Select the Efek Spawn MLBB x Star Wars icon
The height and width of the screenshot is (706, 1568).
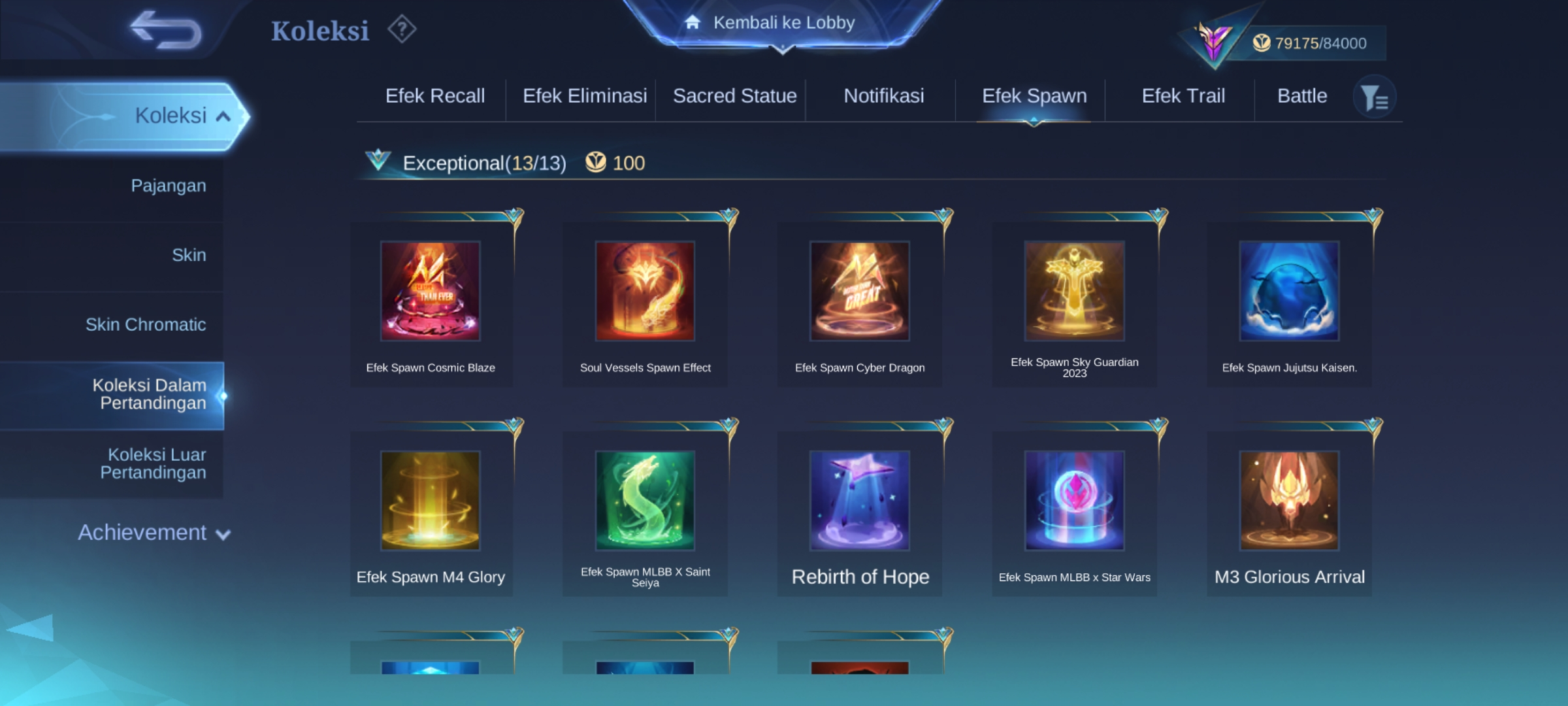[1075, 501]
